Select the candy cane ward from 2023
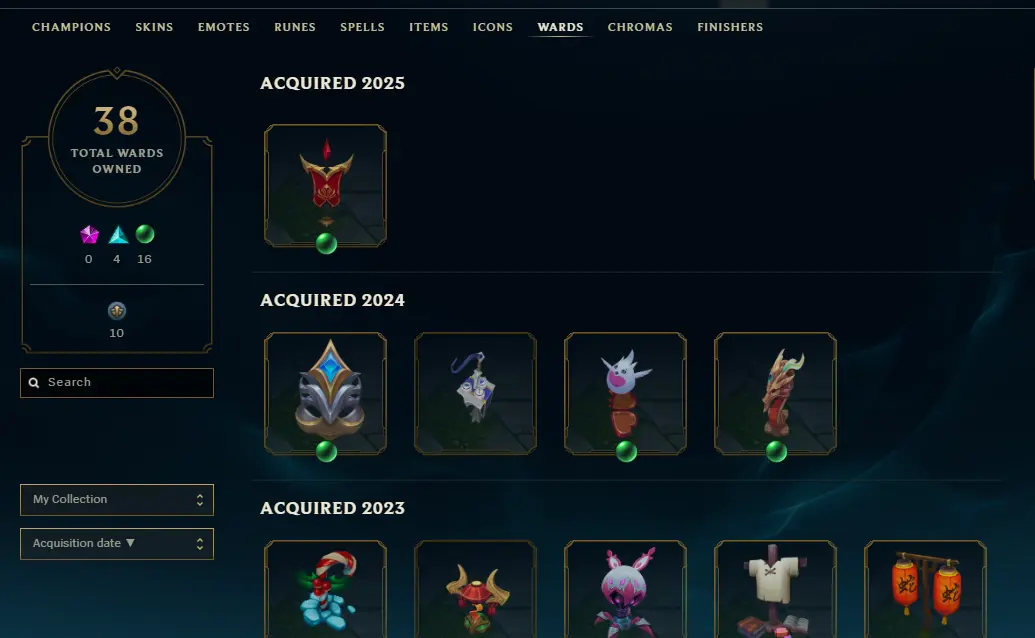The height and width of the screenshot is (638, 1035). click(x=325, y=589)
